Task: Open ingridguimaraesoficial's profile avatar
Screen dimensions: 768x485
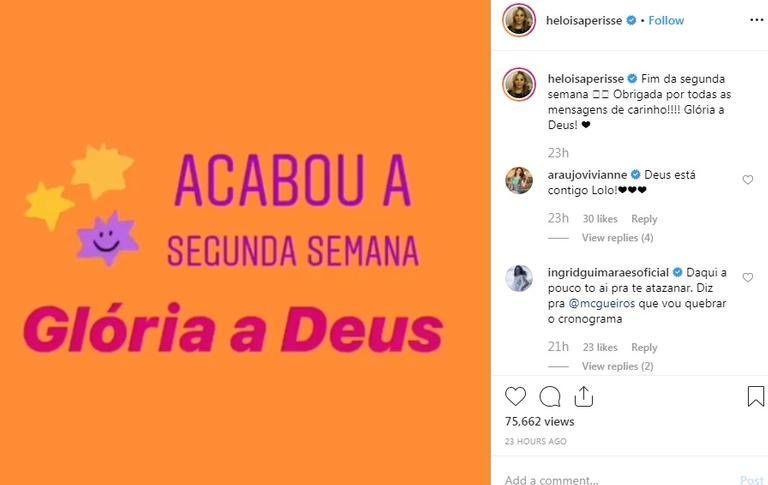Action: coord(519,278)
